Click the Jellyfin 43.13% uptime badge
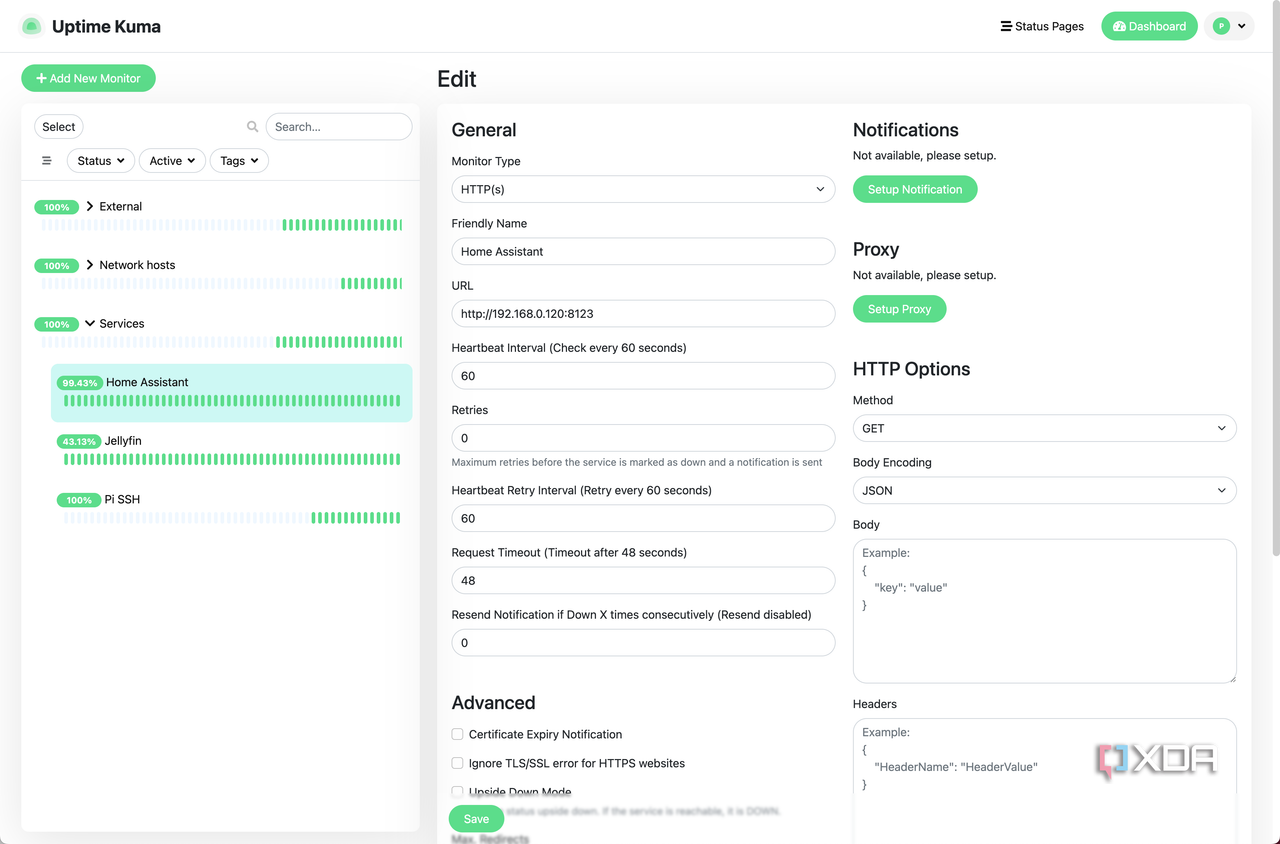 79,441
